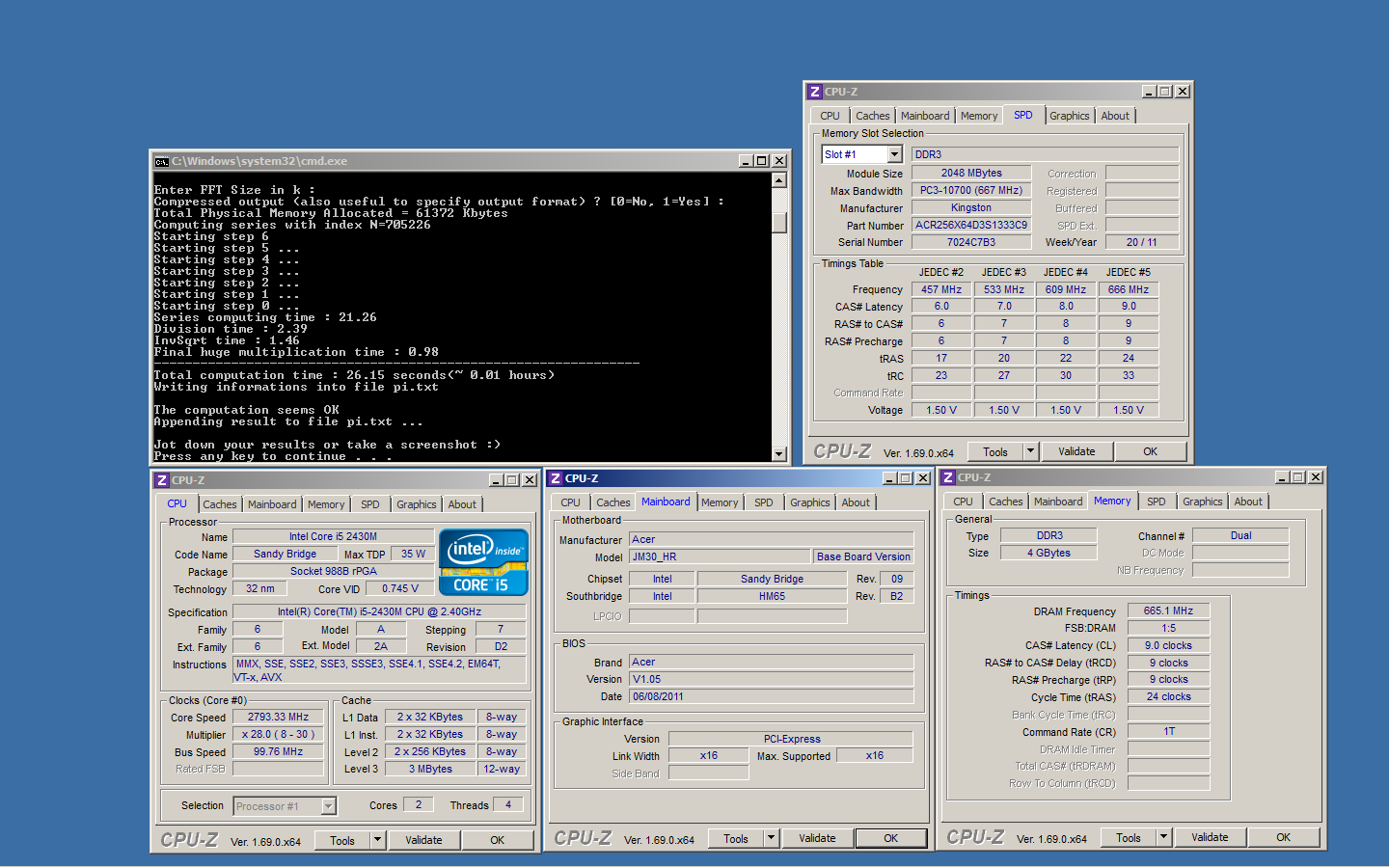Expand Tools dropdown arrow in CPU window
Viewport: 1389px width, 868px height.
click(377, 840)
